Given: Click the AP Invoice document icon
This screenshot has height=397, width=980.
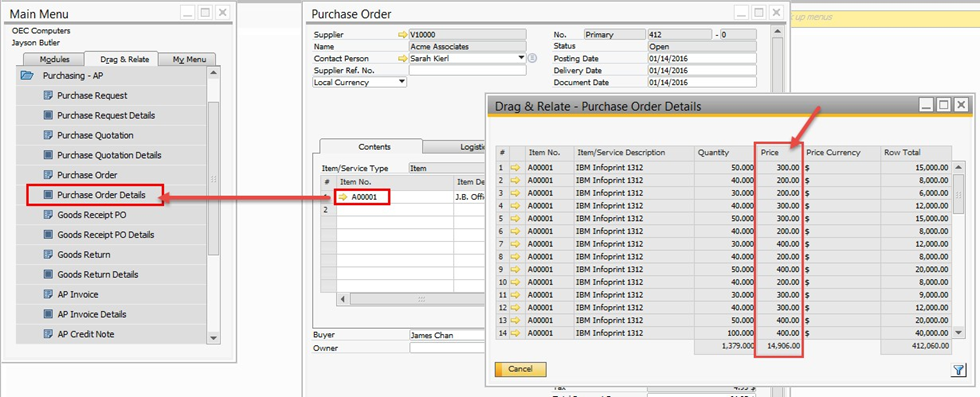Looking at the screenshot, I should point(48,294).
